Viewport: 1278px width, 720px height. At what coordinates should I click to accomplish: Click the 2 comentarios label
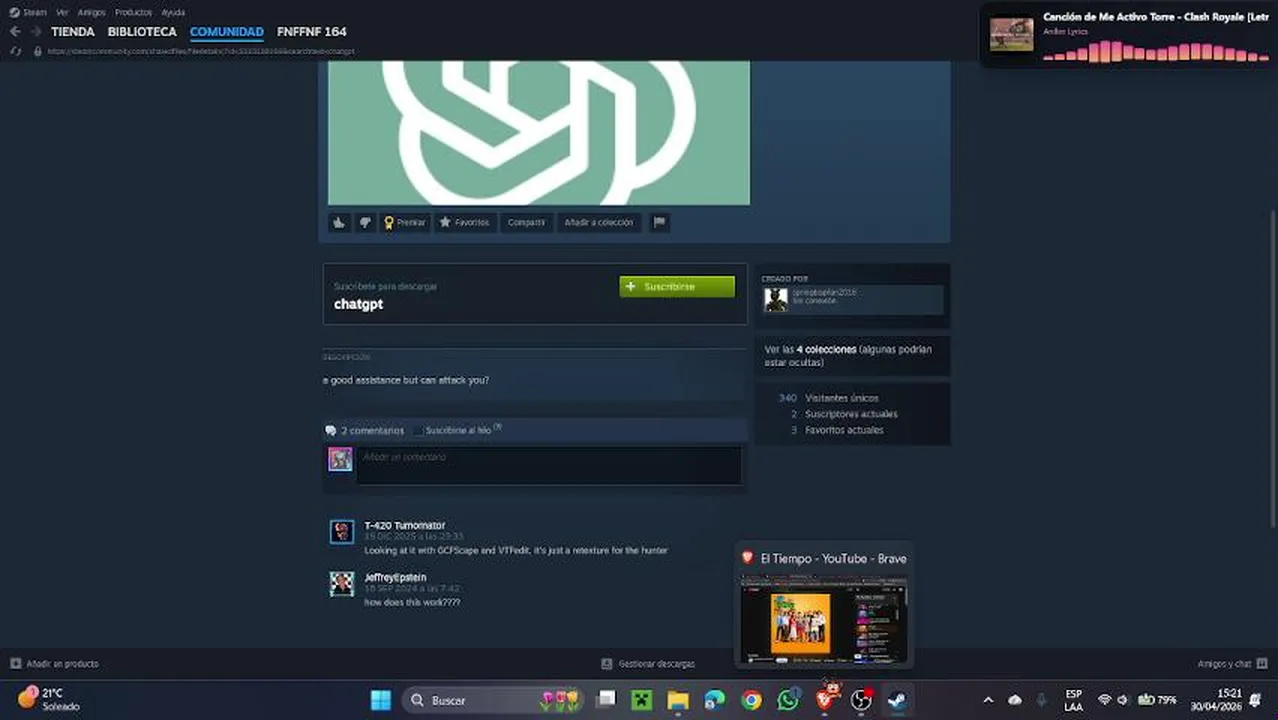(372, 431)
